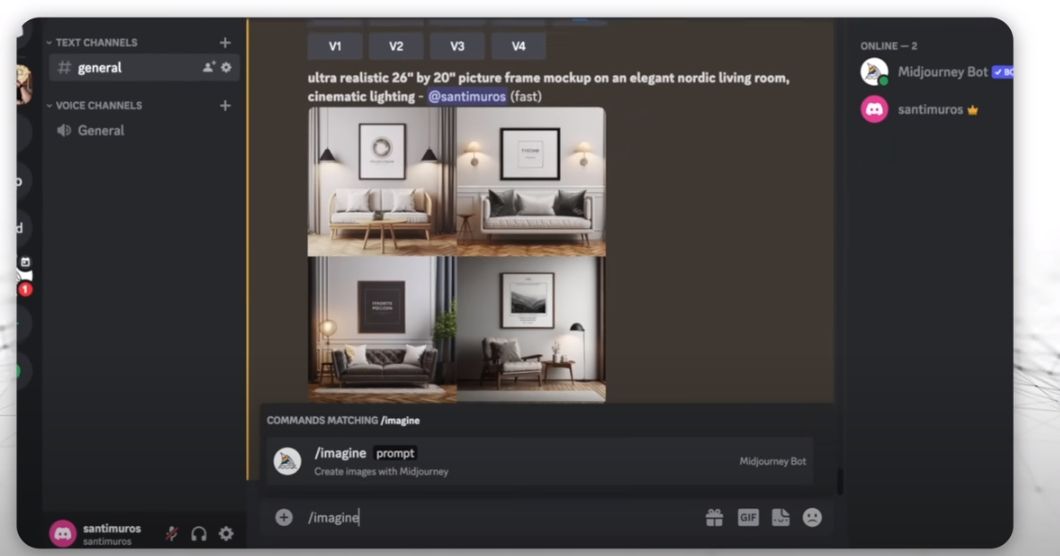Join the General voice channel

tap(100, 130)
